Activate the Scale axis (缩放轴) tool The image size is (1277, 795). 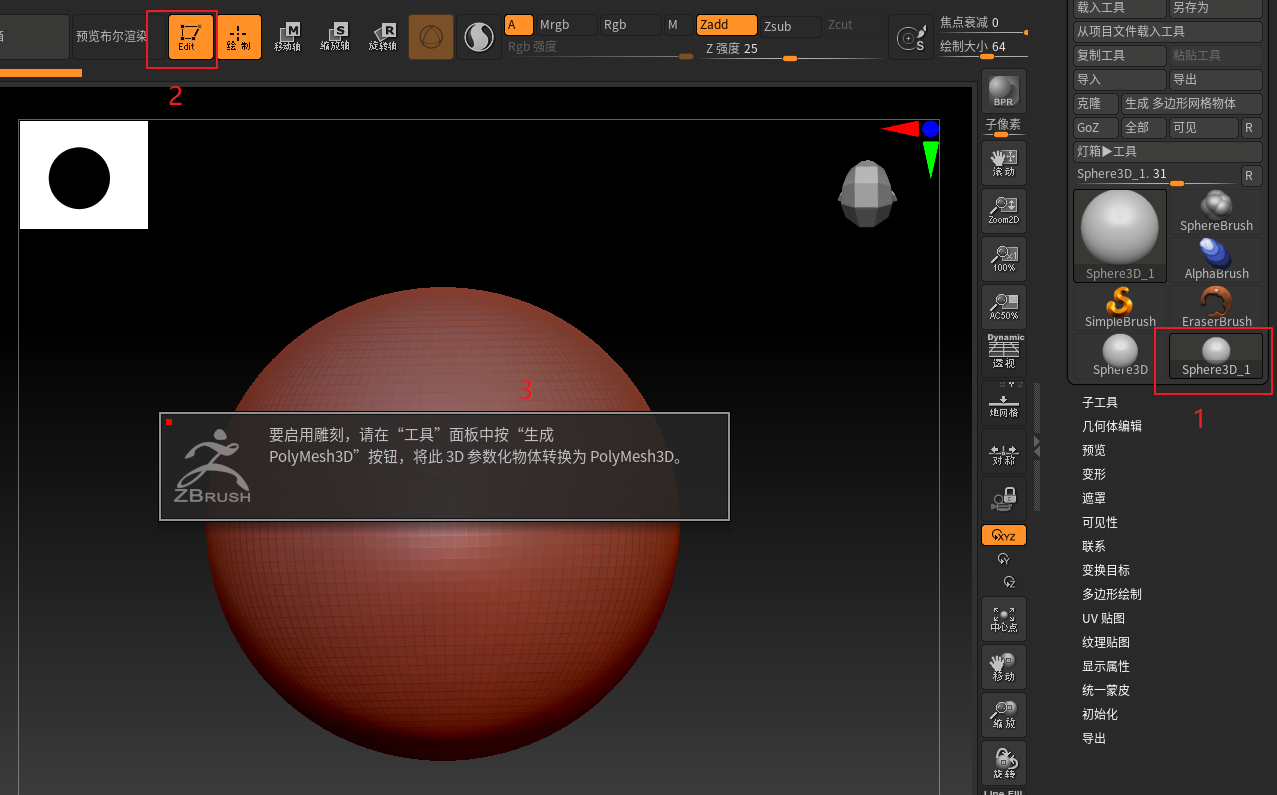pyautogui.click(x=334, y=37)
